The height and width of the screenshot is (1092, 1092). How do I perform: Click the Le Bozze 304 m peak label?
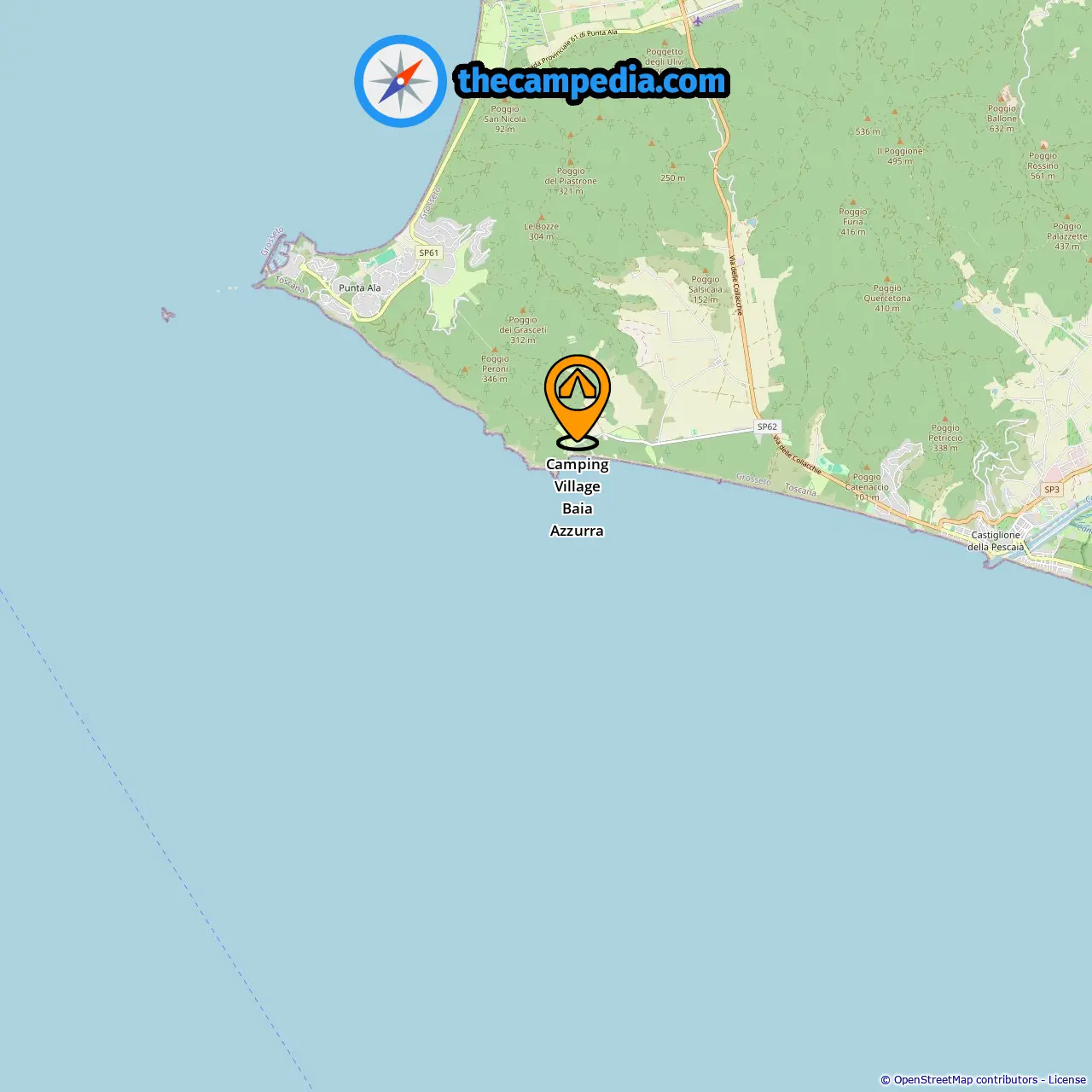pyautogui.click(x=542, y=231)
